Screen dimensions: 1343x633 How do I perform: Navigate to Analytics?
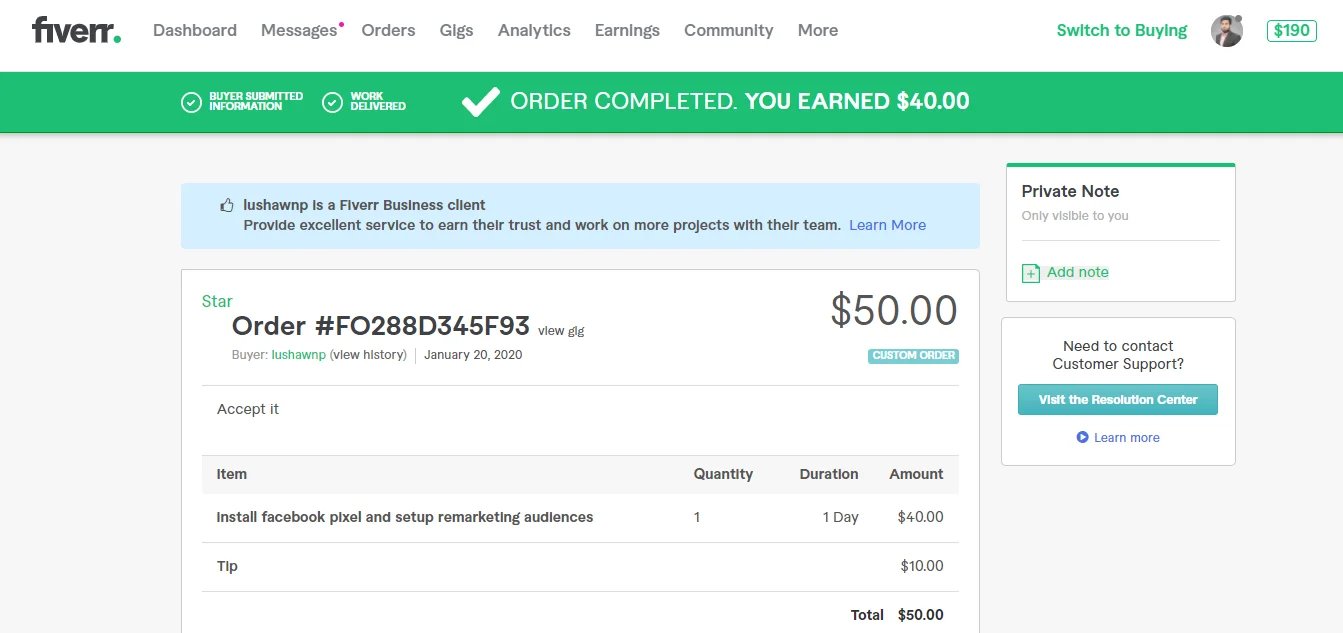pyautogui.click(x=534, y=31)
